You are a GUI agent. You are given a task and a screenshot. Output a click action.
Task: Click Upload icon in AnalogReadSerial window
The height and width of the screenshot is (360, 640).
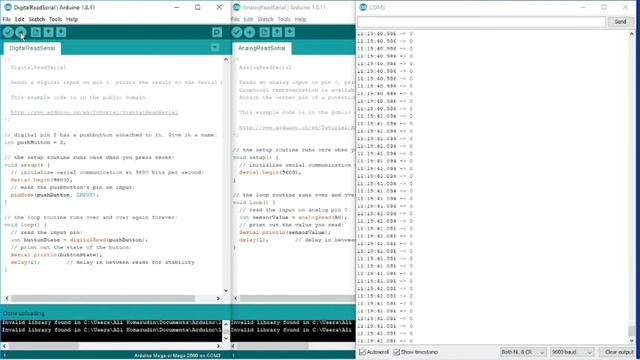[x=249, y=32]
